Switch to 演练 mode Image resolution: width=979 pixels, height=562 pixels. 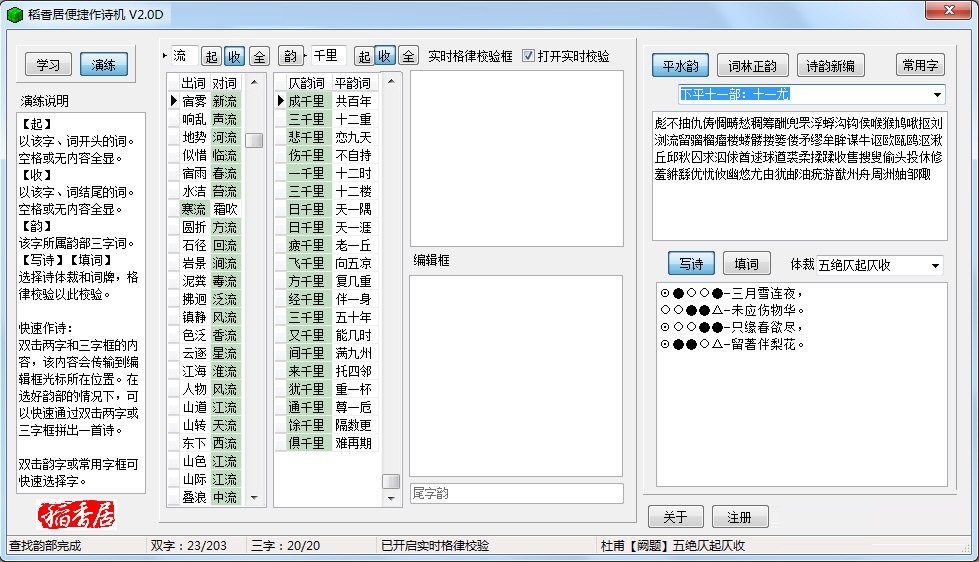[104, 64]
